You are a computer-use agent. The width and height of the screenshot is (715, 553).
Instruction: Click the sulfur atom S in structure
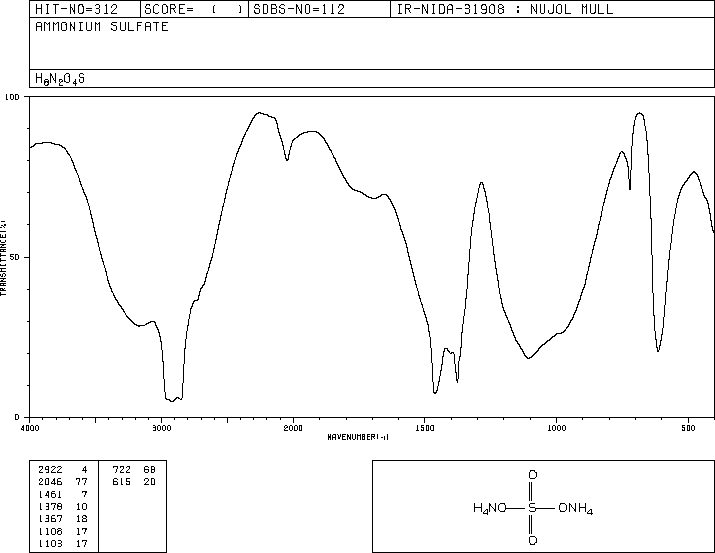532,508
